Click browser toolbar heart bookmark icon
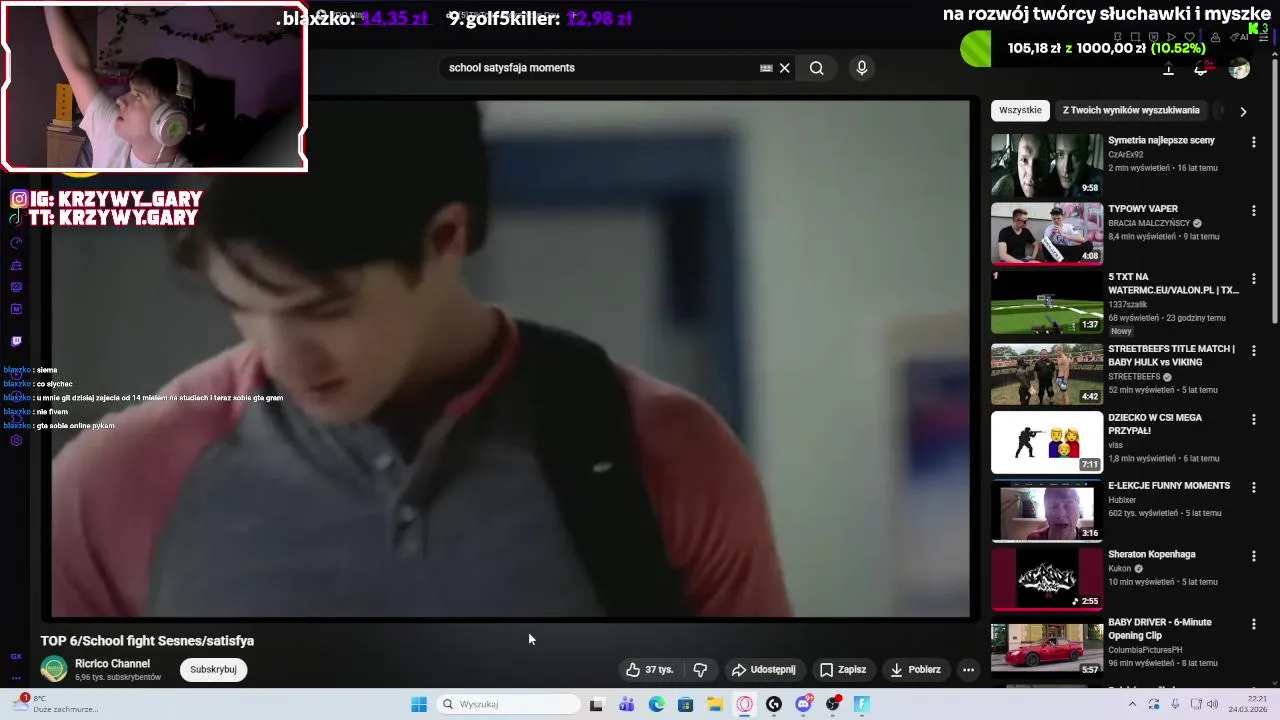Viewport: 1280px width, 720px height. click(x=1189, y=37)
